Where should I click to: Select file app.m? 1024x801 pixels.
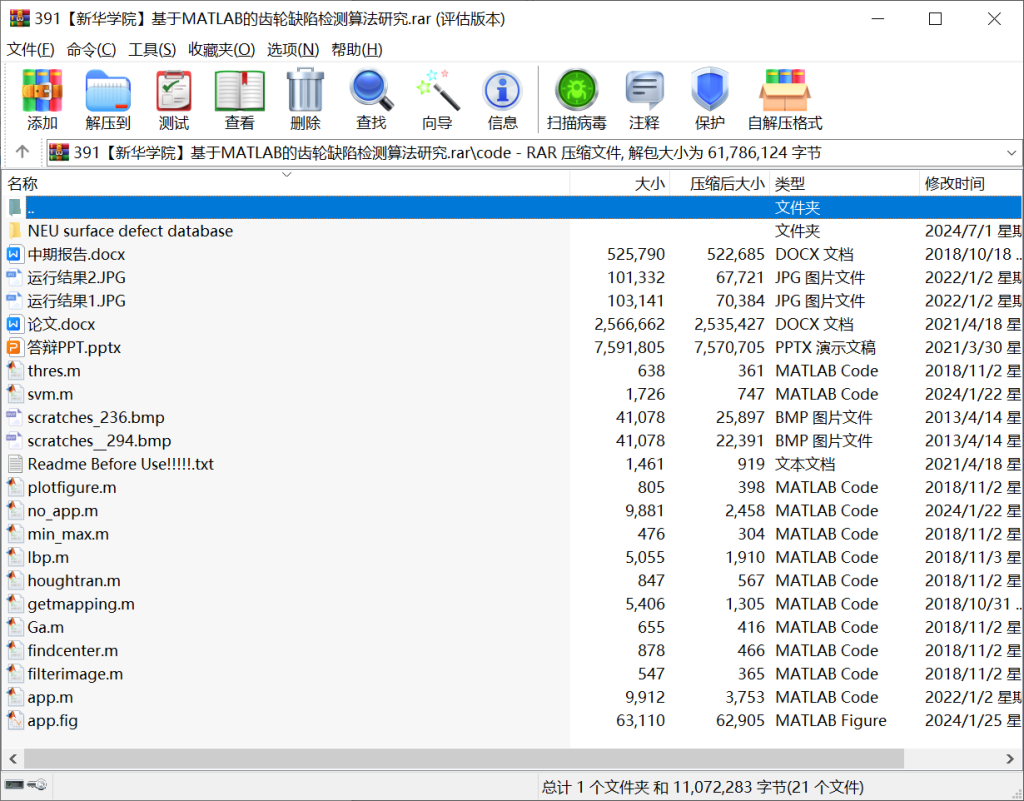pyautogui.click(x=50, y=697)
